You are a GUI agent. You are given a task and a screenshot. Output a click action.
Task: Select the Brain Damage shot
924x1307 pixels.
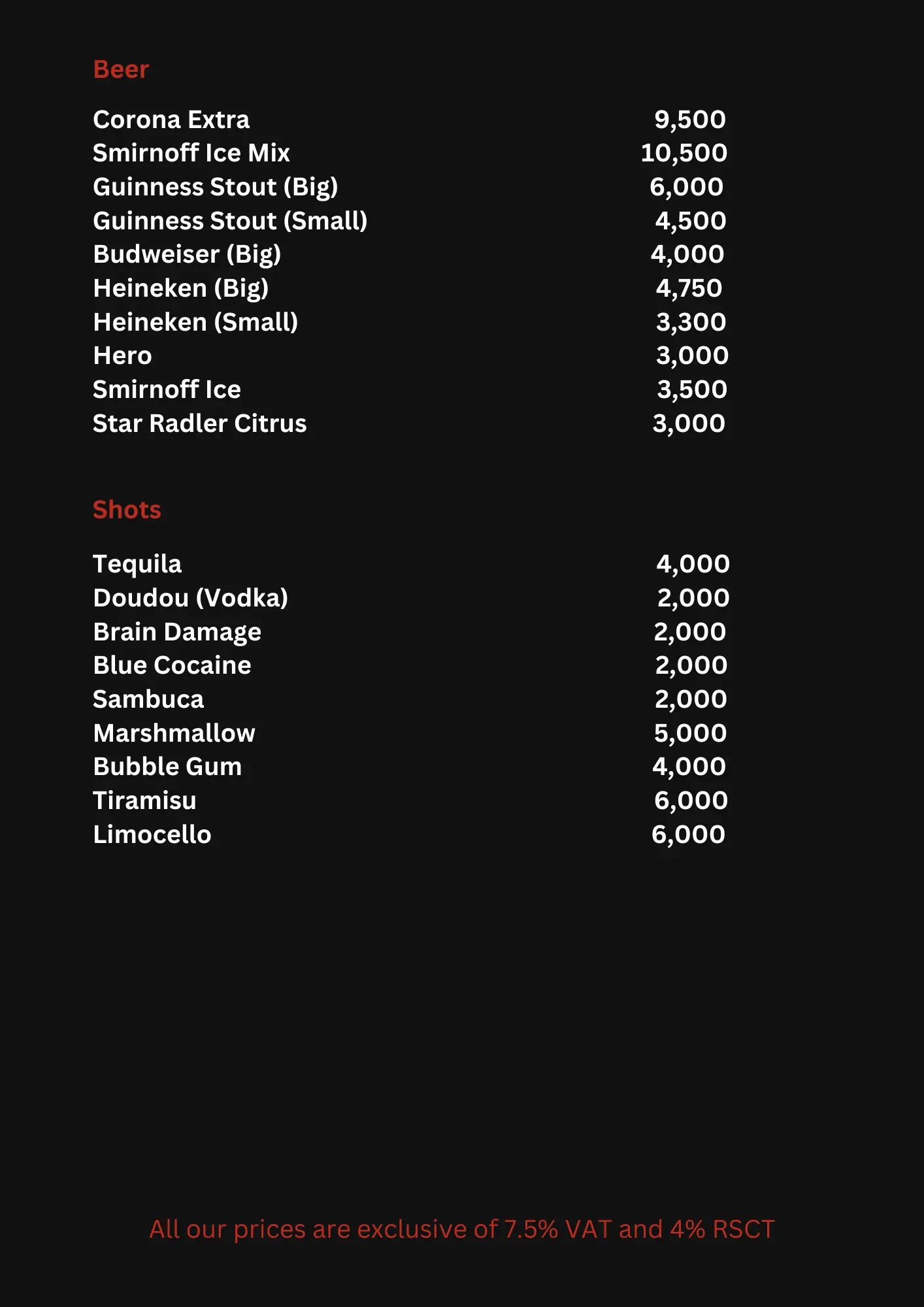tap(177, 632)
